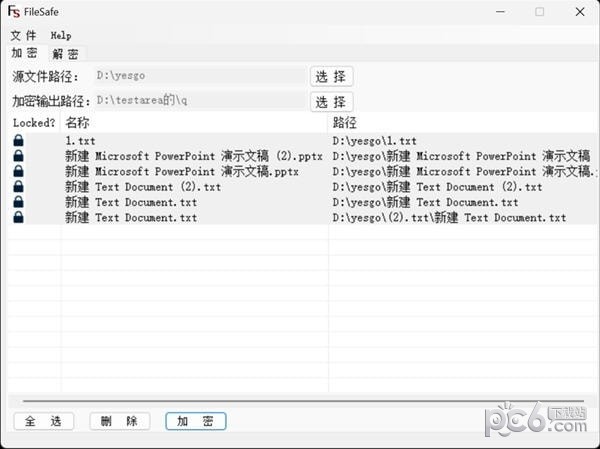The height and width of the screenshot is (449, 600).
Task: Click lock icon beside 新建 Microsoft PowerPoint 演示文稿.pptx
Action: pos(18,171)
